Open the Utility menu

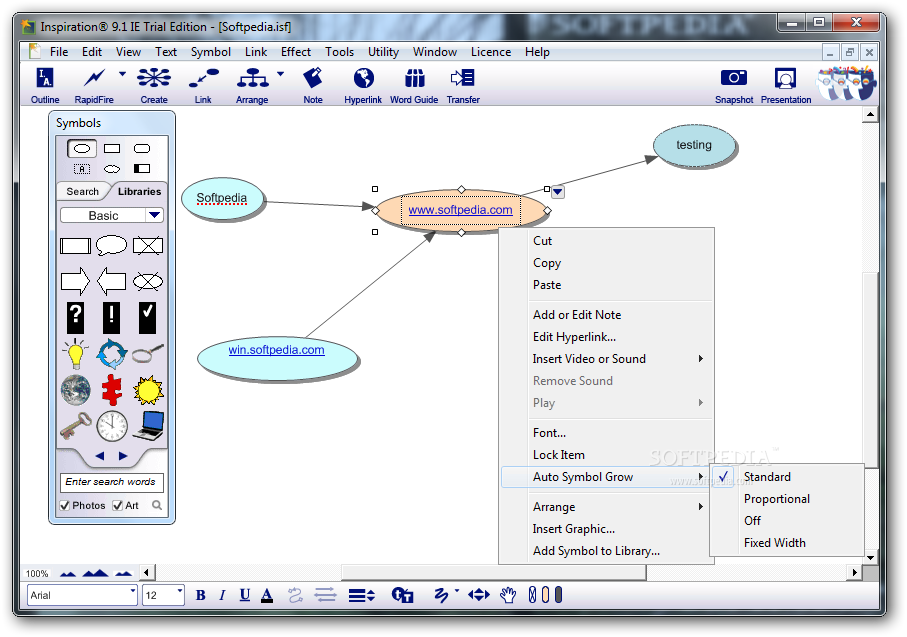(x=383, y=52)
